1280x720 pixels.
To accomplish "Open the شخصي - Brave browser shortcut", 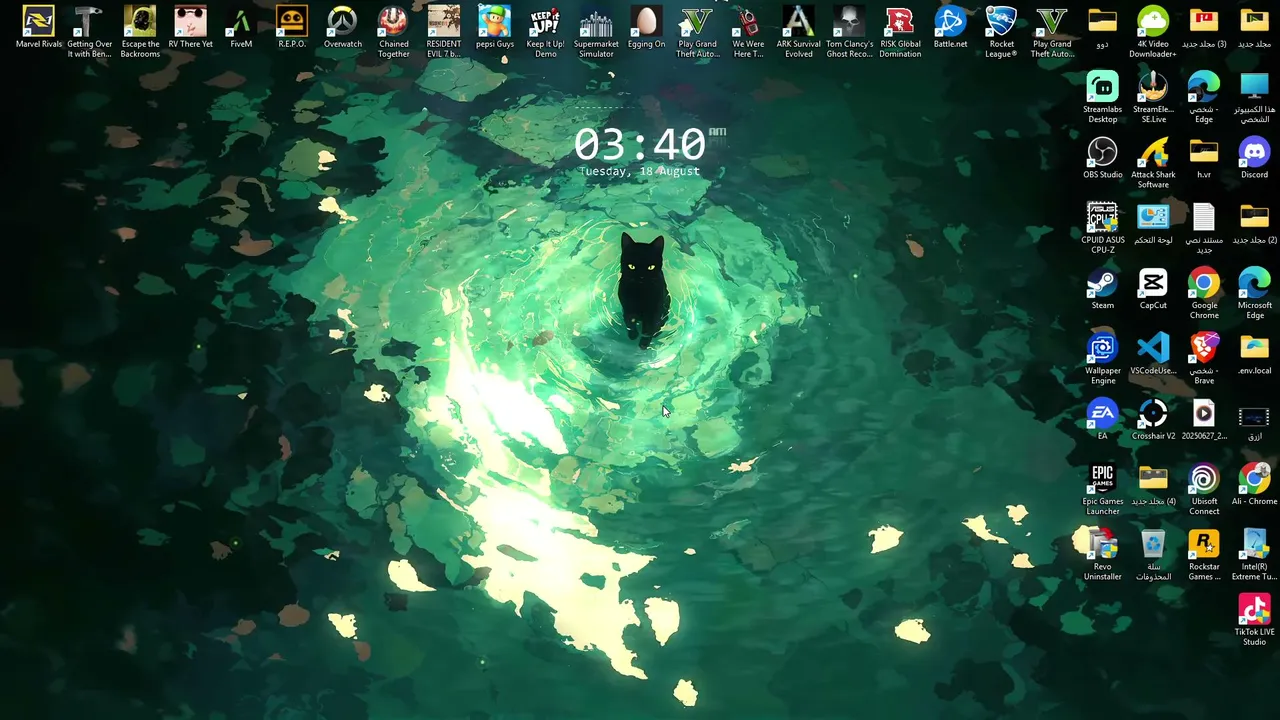I will [1204, 358].
